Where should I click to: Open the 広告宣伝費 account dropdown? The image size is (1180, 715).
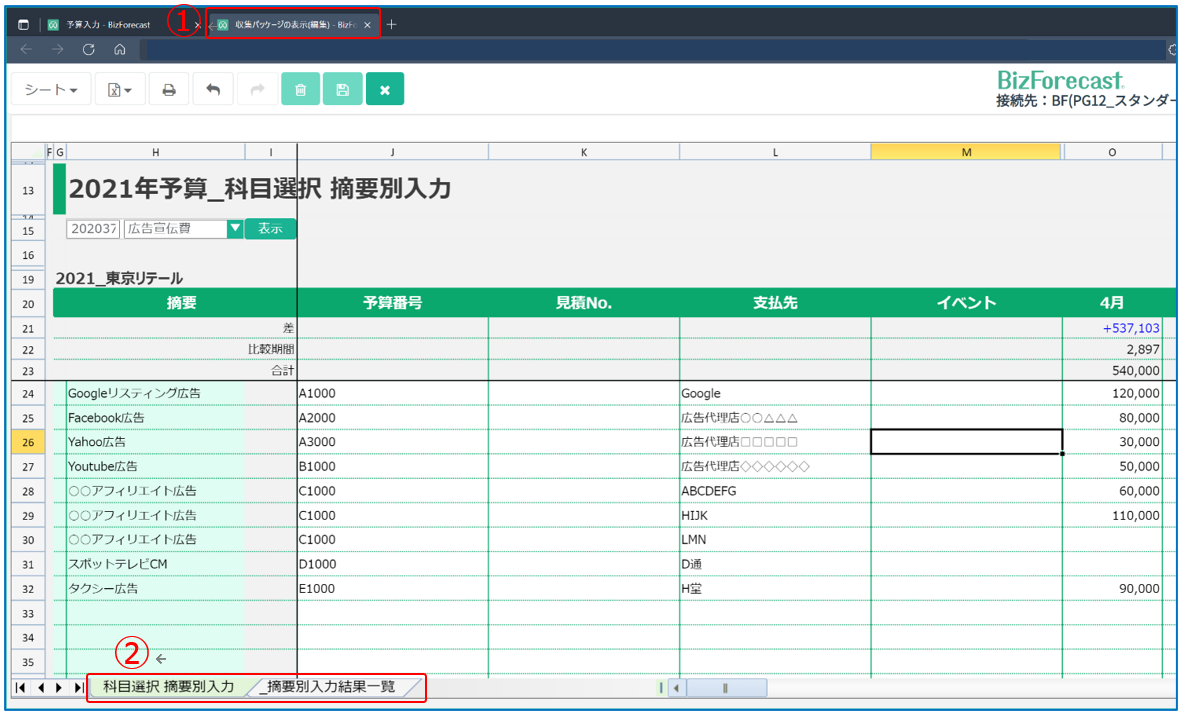(235, 229)
